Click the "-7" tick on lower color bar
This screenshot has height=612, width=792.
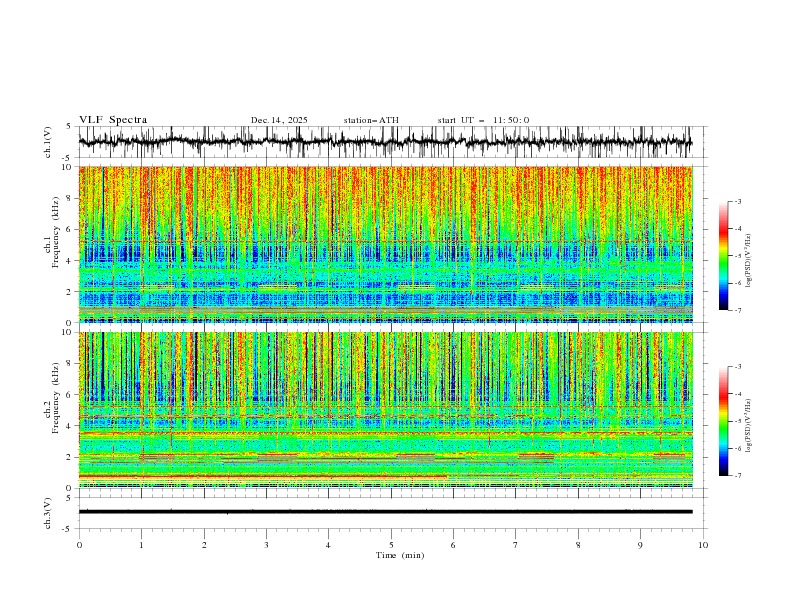coord(737,476)
